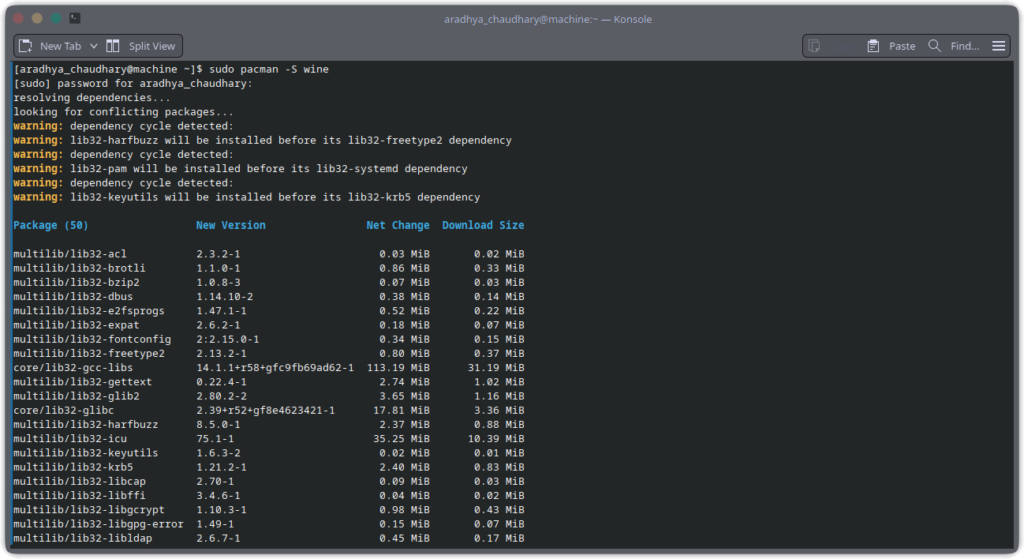1024x559 pixels.
Task: Click multilib/lib32-acl package row
Action: (x=268, y=254)
